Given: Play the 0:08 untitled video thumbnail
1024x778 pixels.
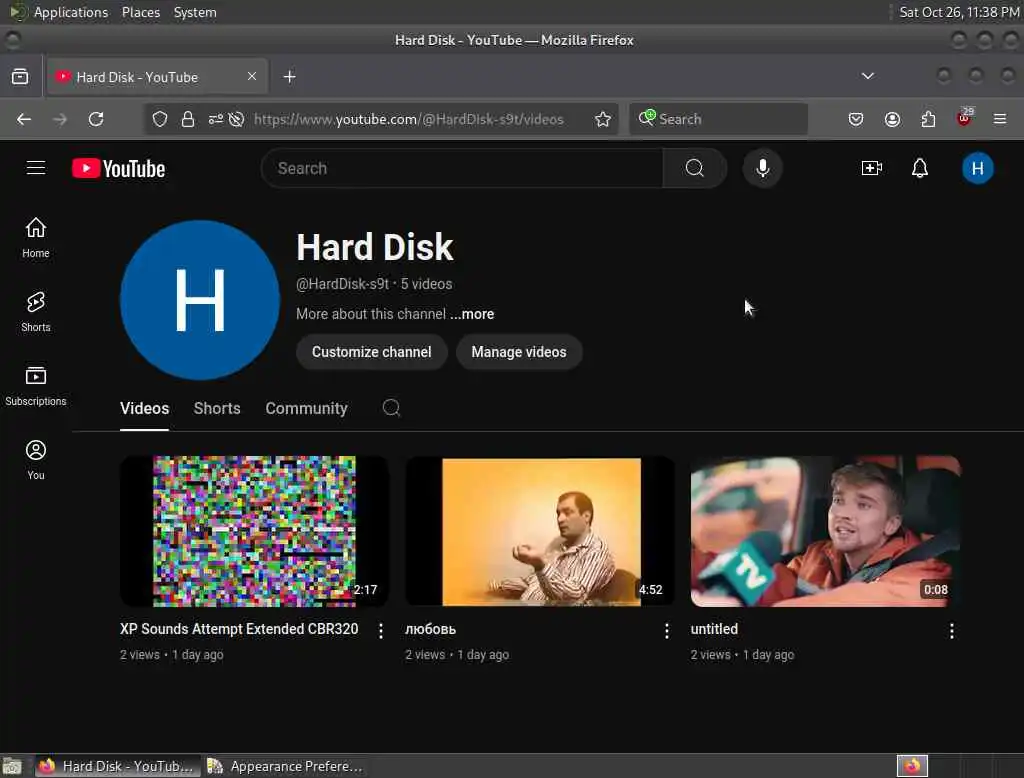Looking at the screenshot, I should tap(825, 531).
